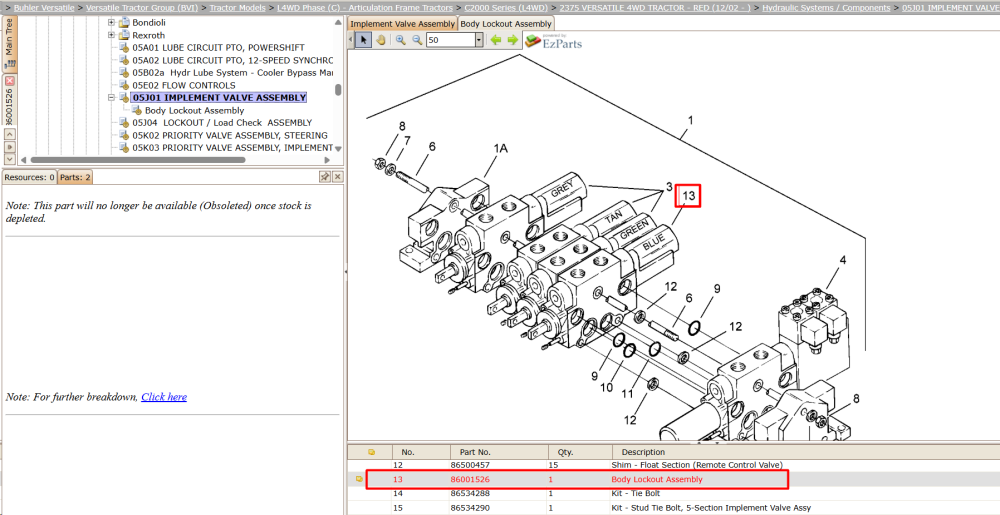
Task: Sort by the No. column header
Action: (x=422, y=452)
